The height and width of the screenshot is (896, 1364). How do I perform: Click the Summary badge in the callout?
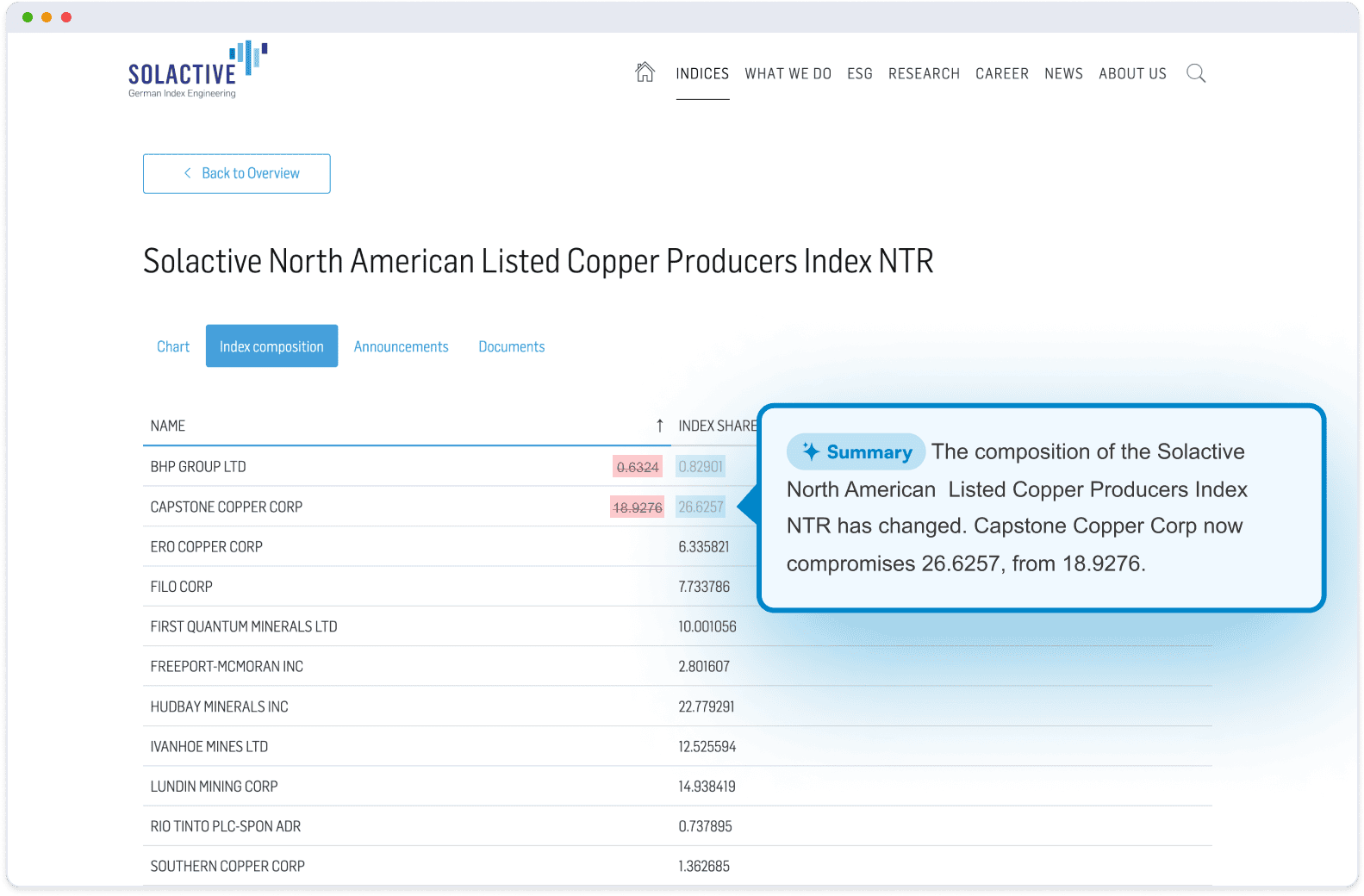856,451
